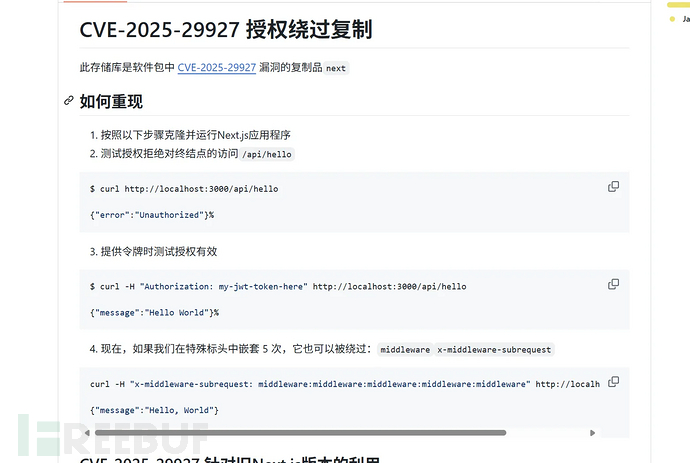Screen dimensions: 690x463
Task: Click the right arrow of code scrollbar
Action: [x=592, y=433]
